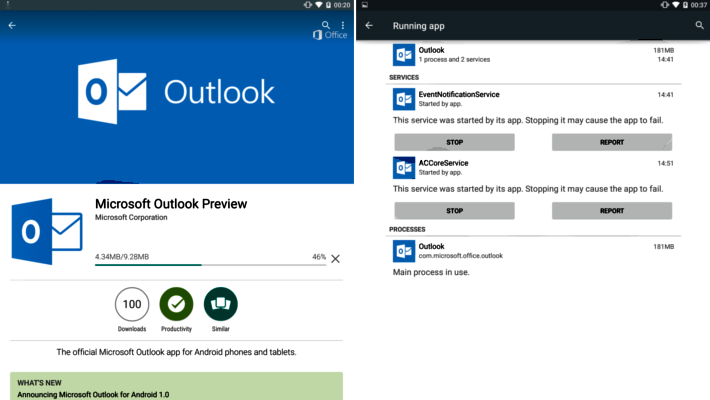
Task: Tap the Outlook process icon under Processes
Action: tap(403, 251)
